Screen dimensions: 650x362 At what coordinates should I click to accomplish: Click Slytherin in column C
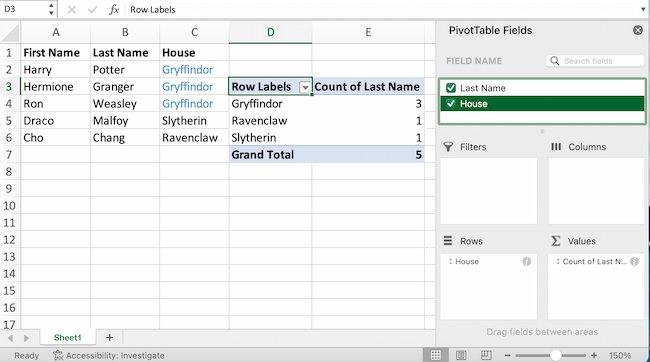tap(194, 121)
